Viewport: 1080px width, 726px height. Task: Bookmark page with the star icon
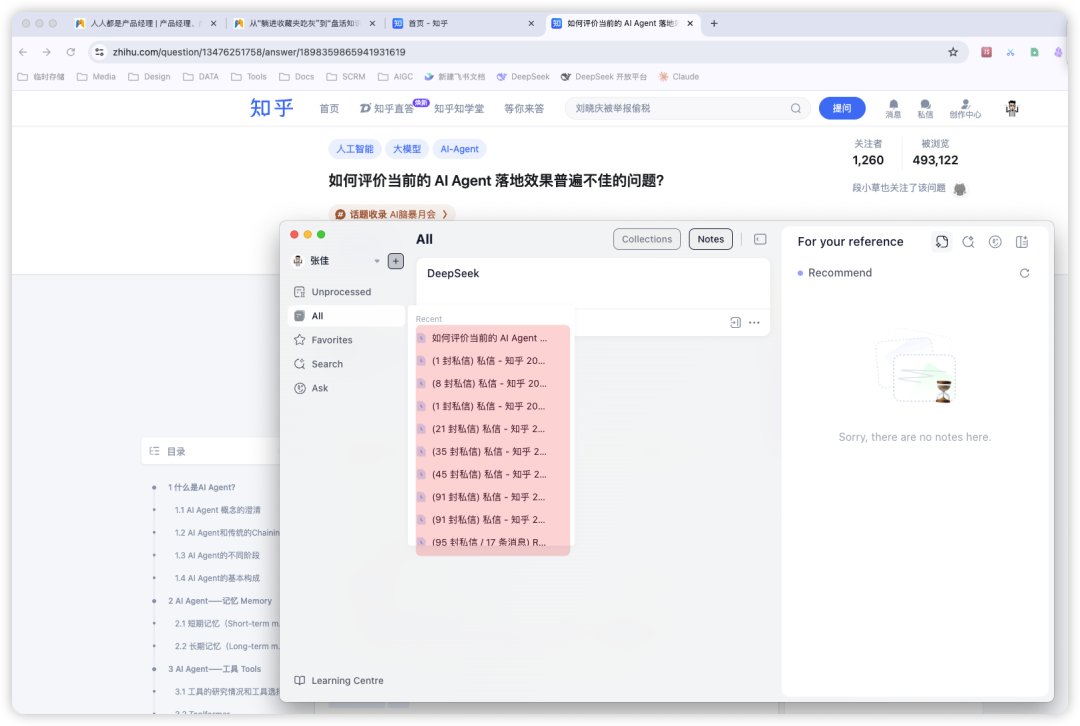tap(953, 52)
